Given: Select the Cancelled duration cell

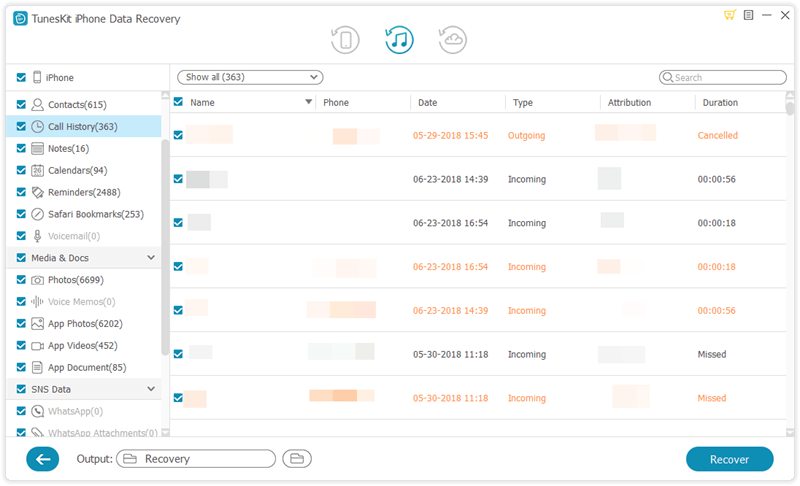Looking at the screenshot, I should click(717, 135).
